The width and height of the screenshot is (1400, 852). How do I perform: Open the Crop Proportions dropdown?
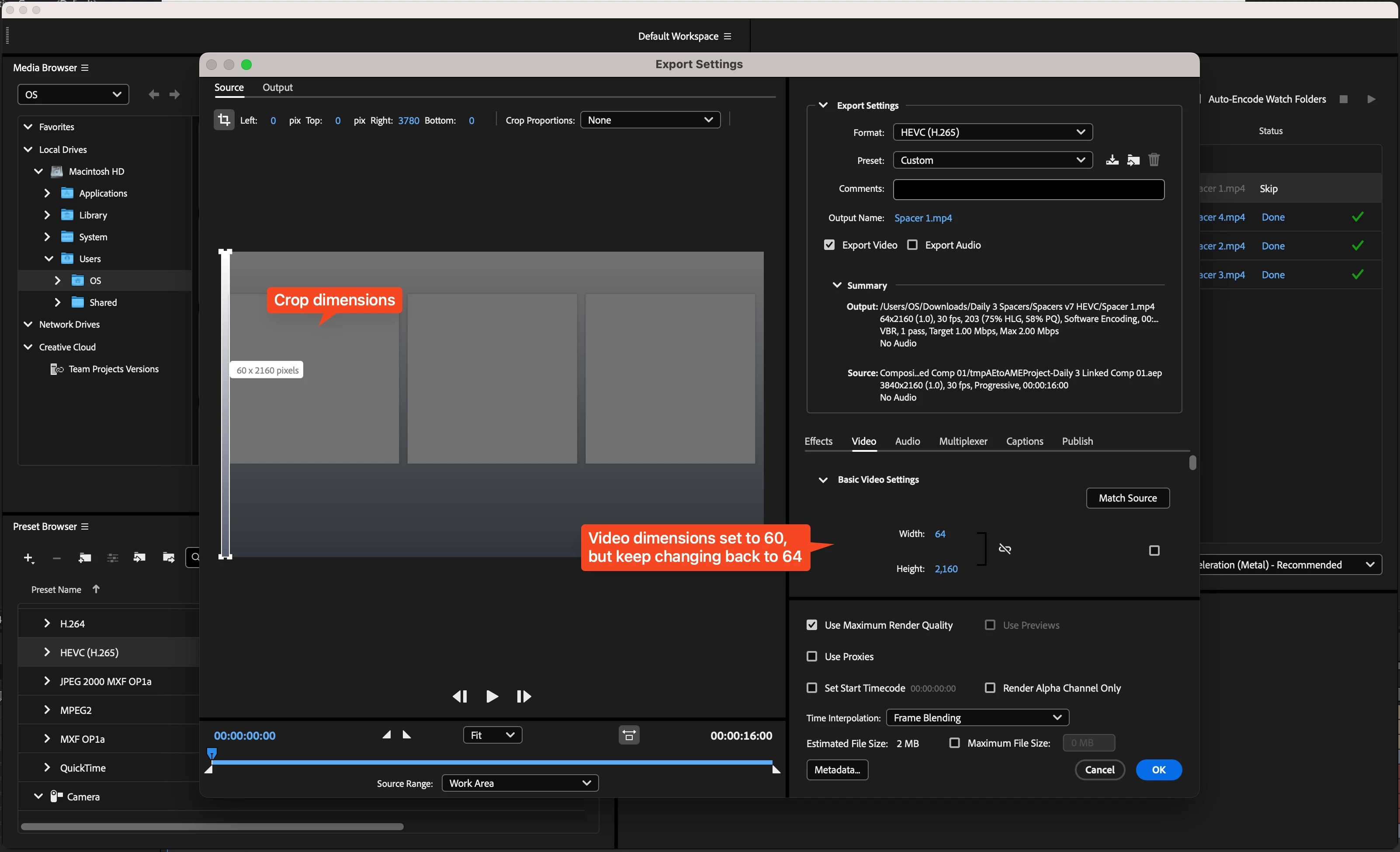click(x=650, y=120)
